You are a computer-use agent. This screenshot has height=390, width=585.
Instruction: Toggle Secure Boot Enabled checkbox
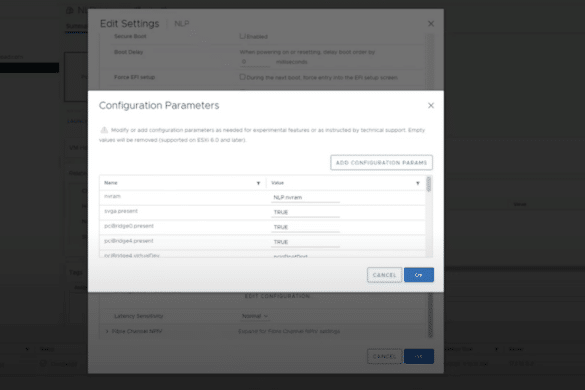pos(243,36)
